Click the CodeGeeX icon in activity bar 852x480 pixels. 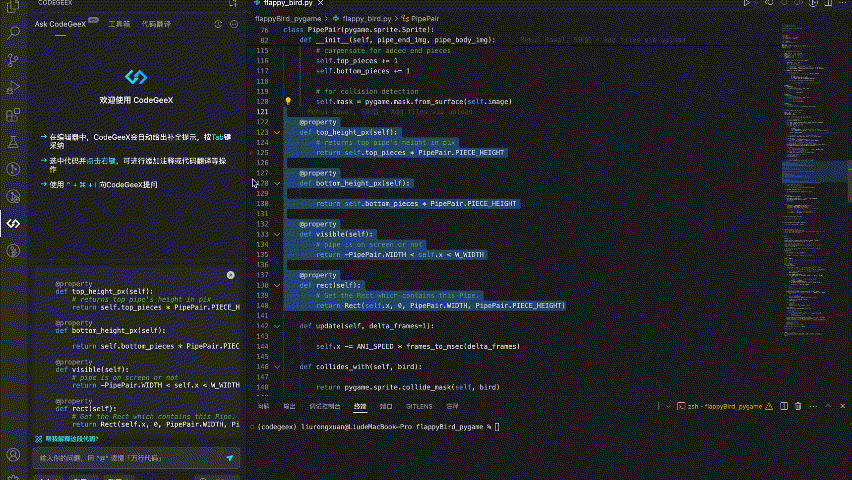coord(14,223)
